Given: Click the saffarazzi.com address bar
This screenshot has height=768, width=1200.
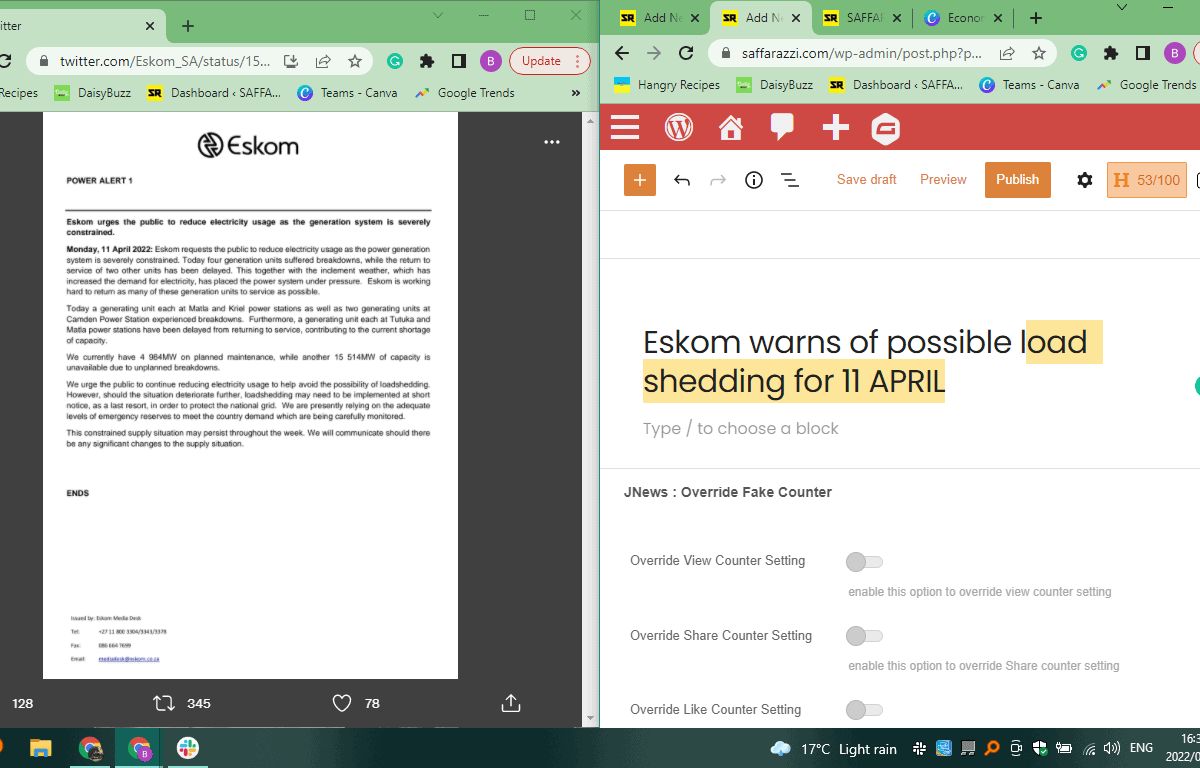Looking at the screenshot, I should (x=862, y=53).
